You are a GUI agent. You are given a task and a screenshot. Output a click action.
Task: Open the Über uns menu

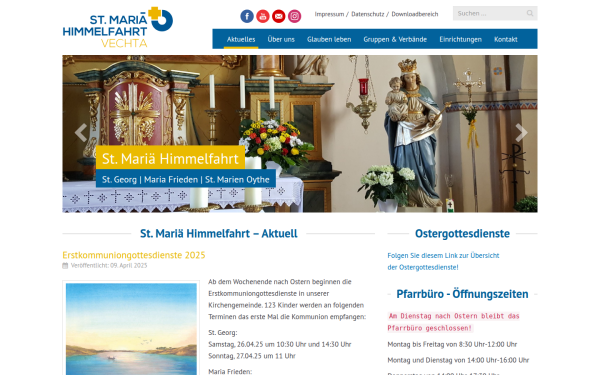[x=281, y=39]
